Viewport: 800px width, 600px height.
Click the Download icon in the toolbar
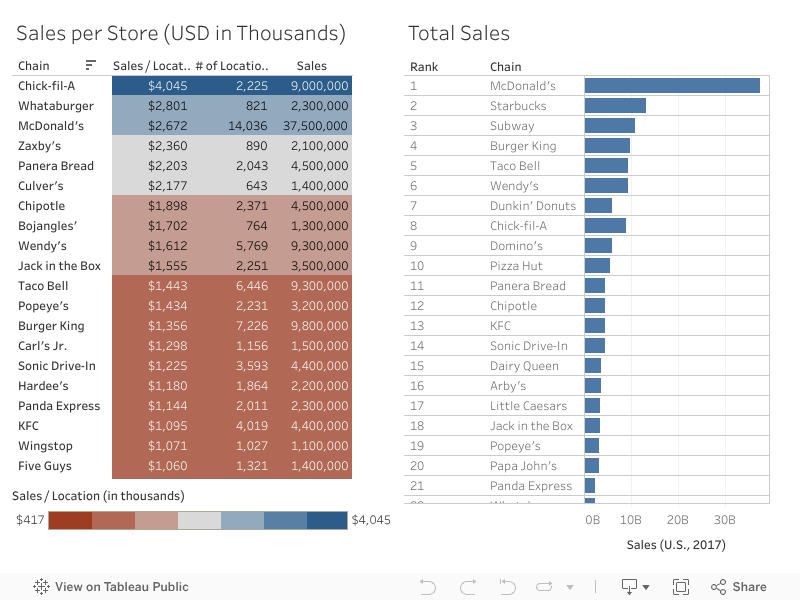tap(630, 587)
